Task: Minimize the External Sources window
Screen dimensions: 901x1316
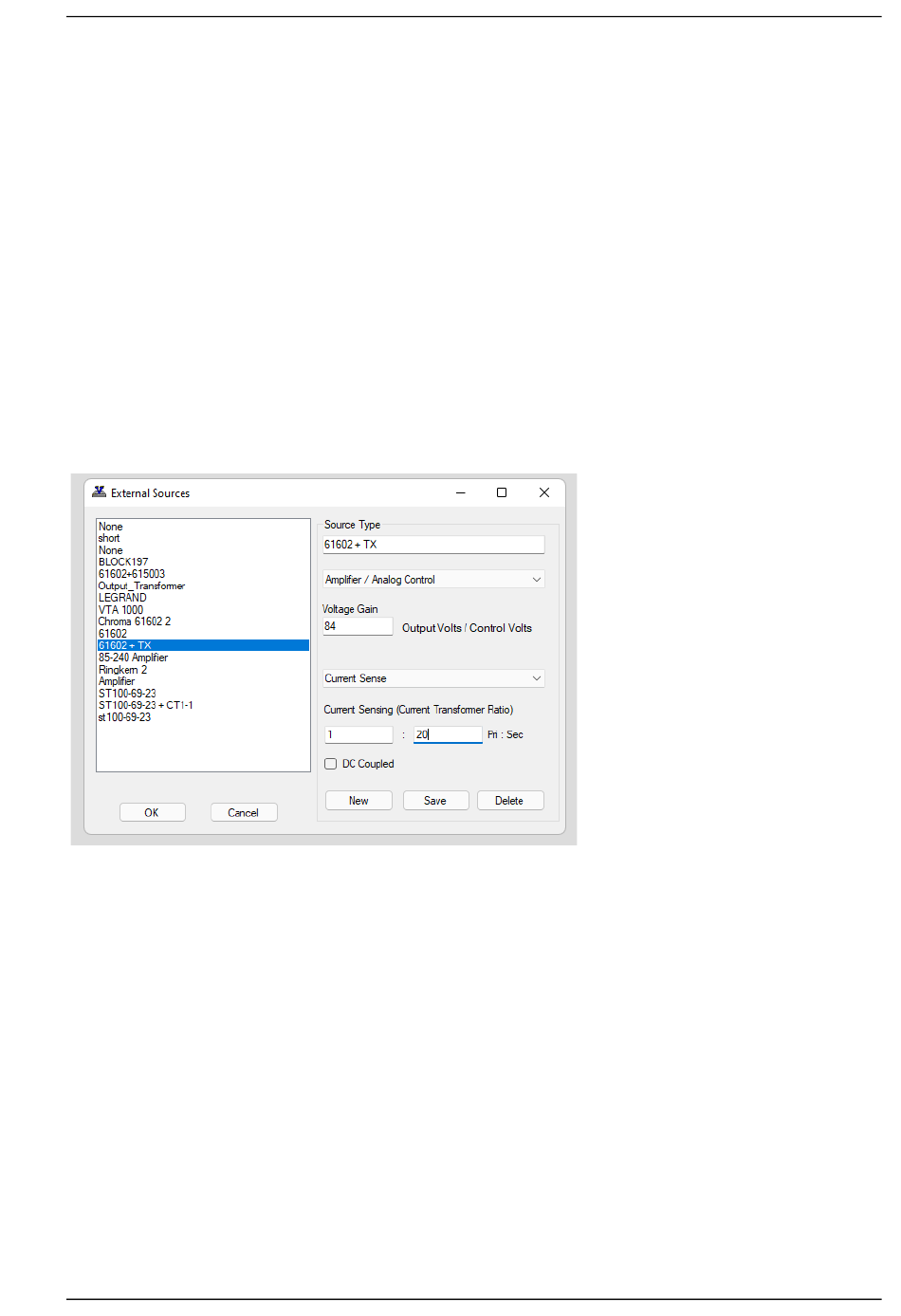Action: point(461,492)
